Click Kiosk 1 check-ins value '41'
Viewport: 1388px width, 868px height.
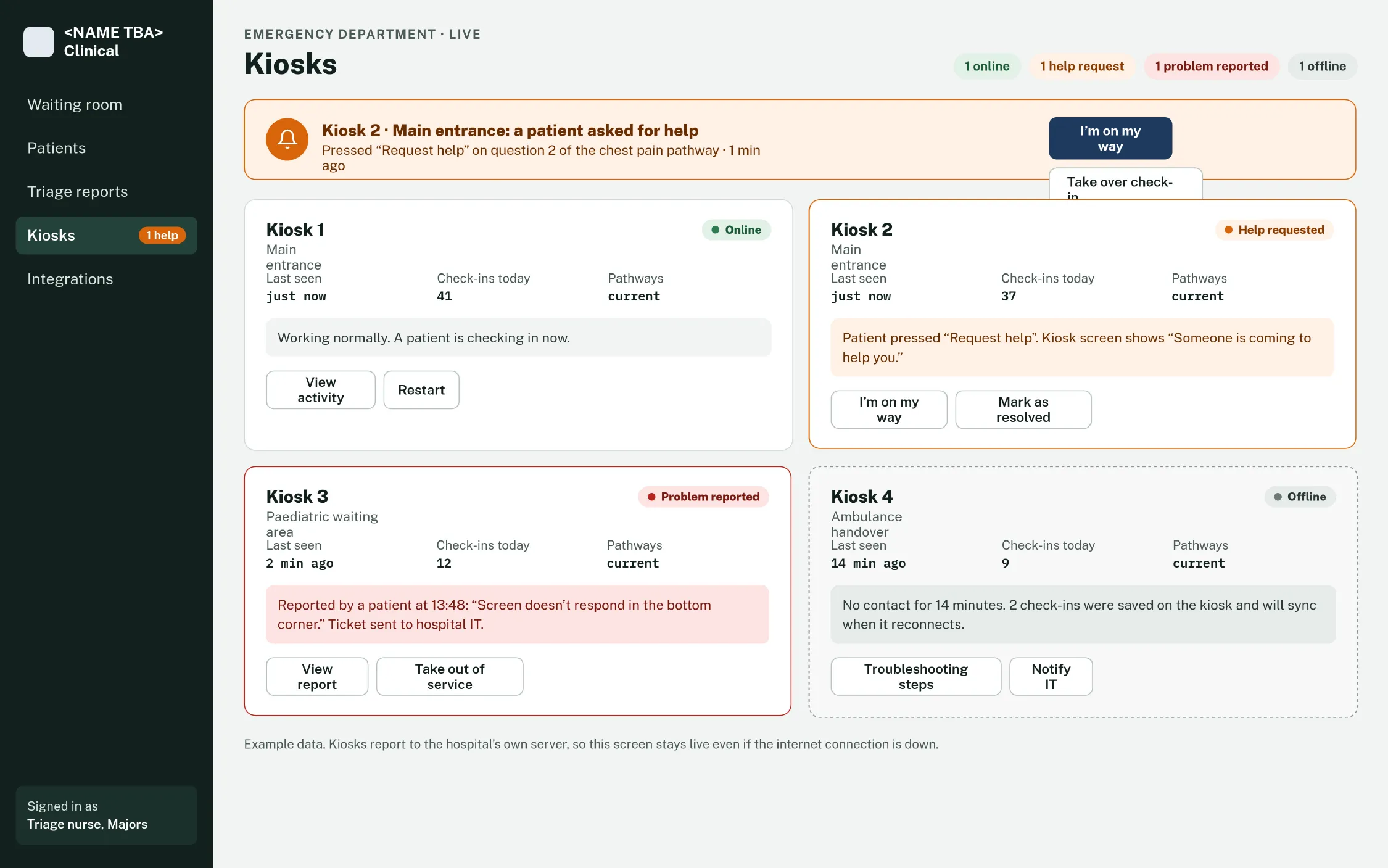click(445, 297)
